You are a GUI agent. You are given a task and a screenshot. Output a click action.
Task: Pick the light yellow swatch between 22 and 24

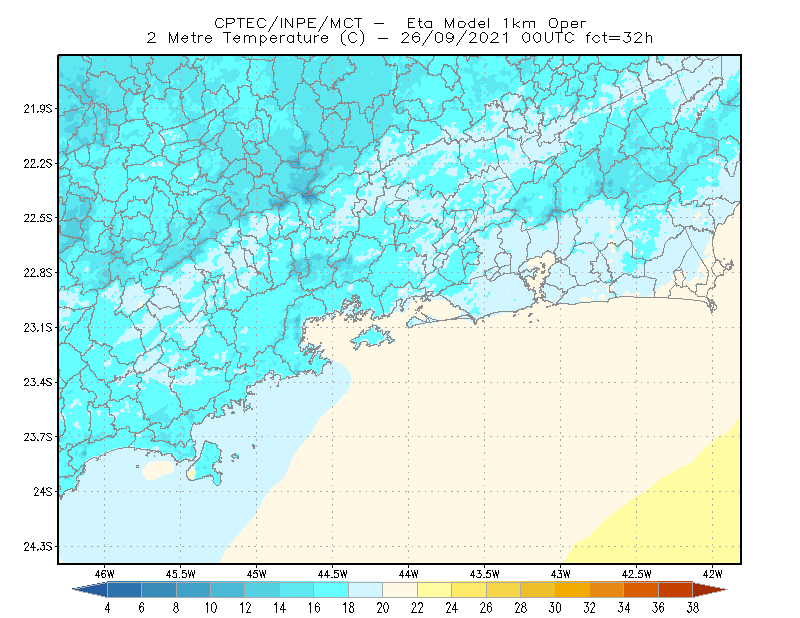tap(434, 590)
